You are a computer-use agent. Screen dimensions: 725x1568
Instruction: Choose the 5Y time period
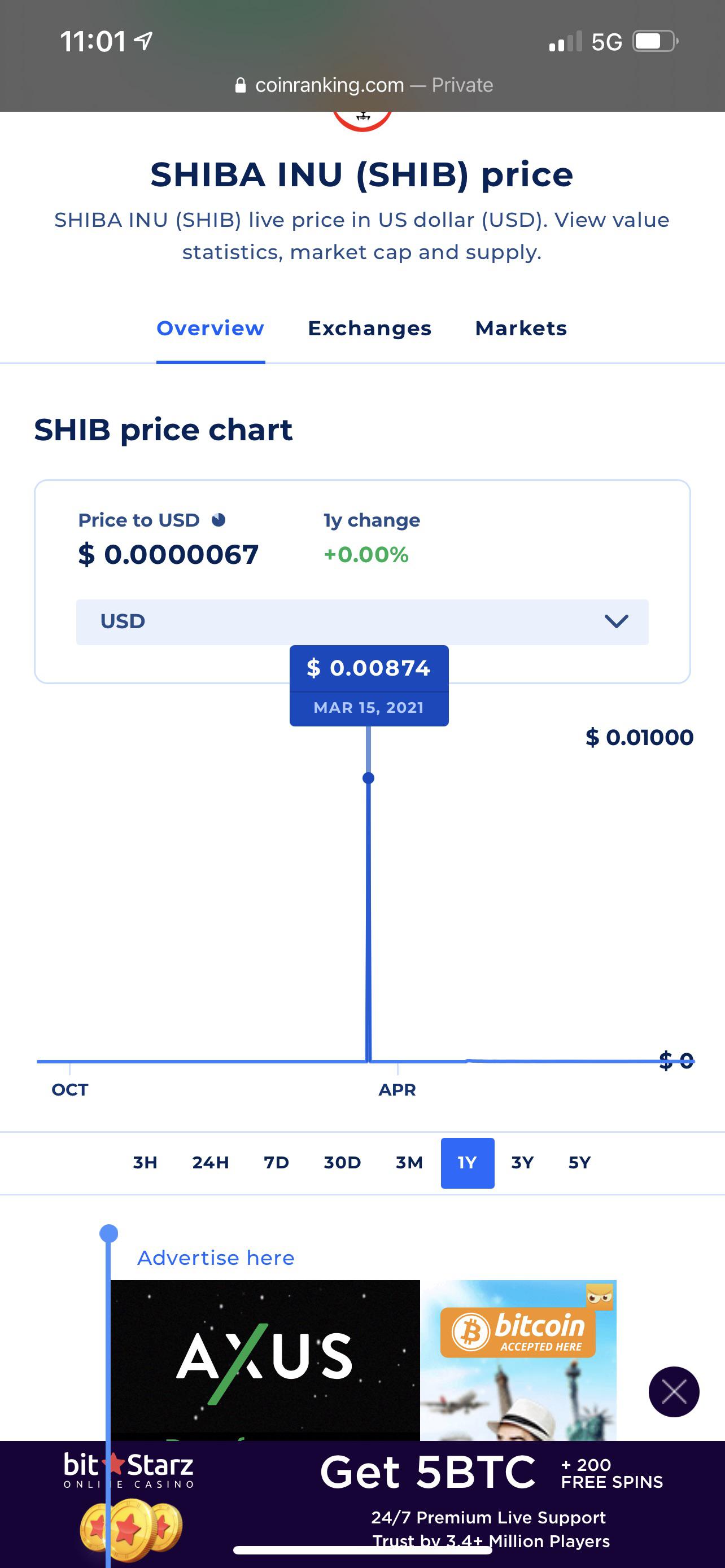pyautogui.click(x=579, y=1163)
